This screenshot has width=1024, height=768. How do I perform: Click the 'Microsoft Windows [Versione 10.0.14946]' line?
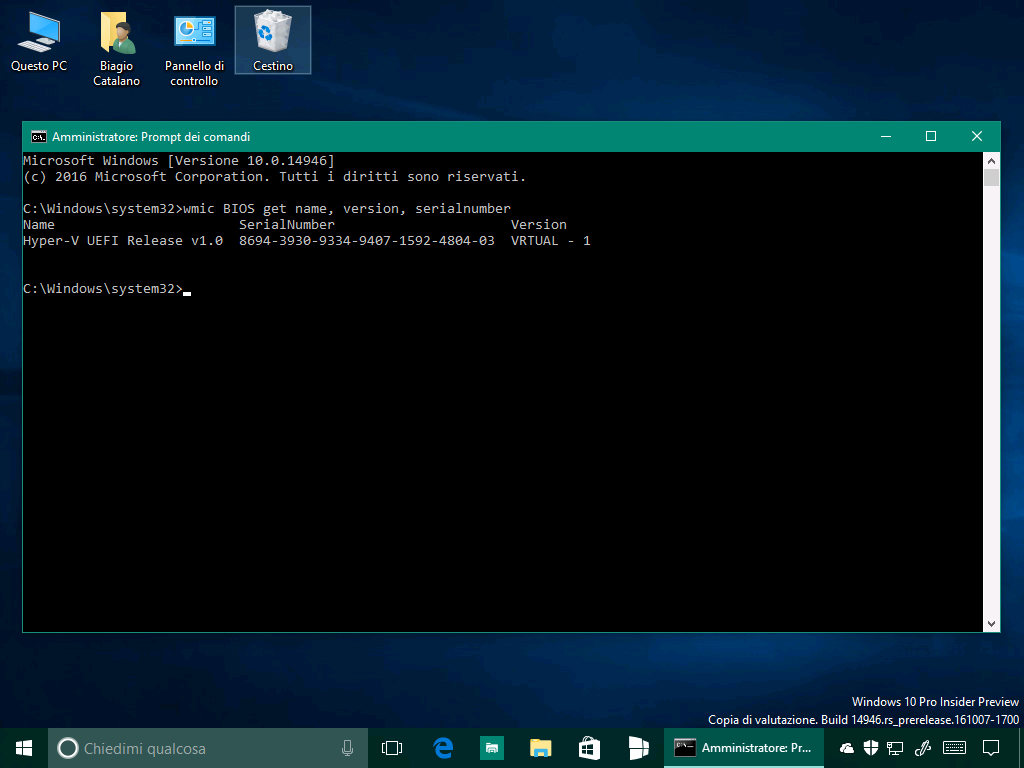[179, 161]
